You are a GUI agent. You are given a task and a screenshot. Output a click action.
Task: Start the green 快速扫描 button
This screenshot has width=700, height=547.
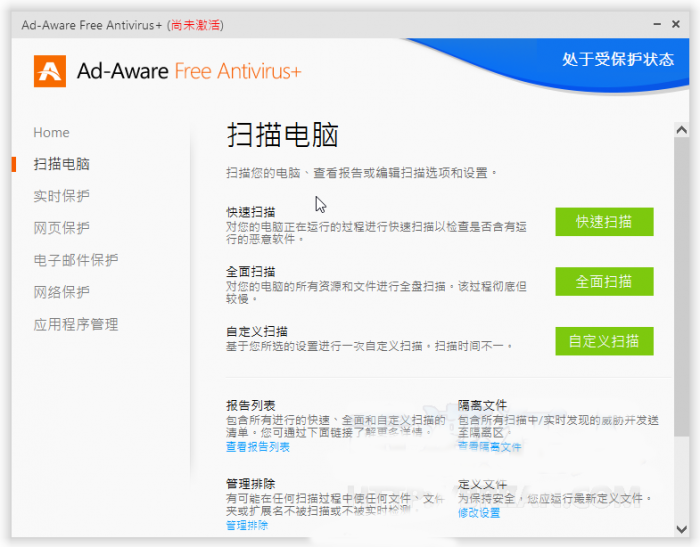click(604, 221)
